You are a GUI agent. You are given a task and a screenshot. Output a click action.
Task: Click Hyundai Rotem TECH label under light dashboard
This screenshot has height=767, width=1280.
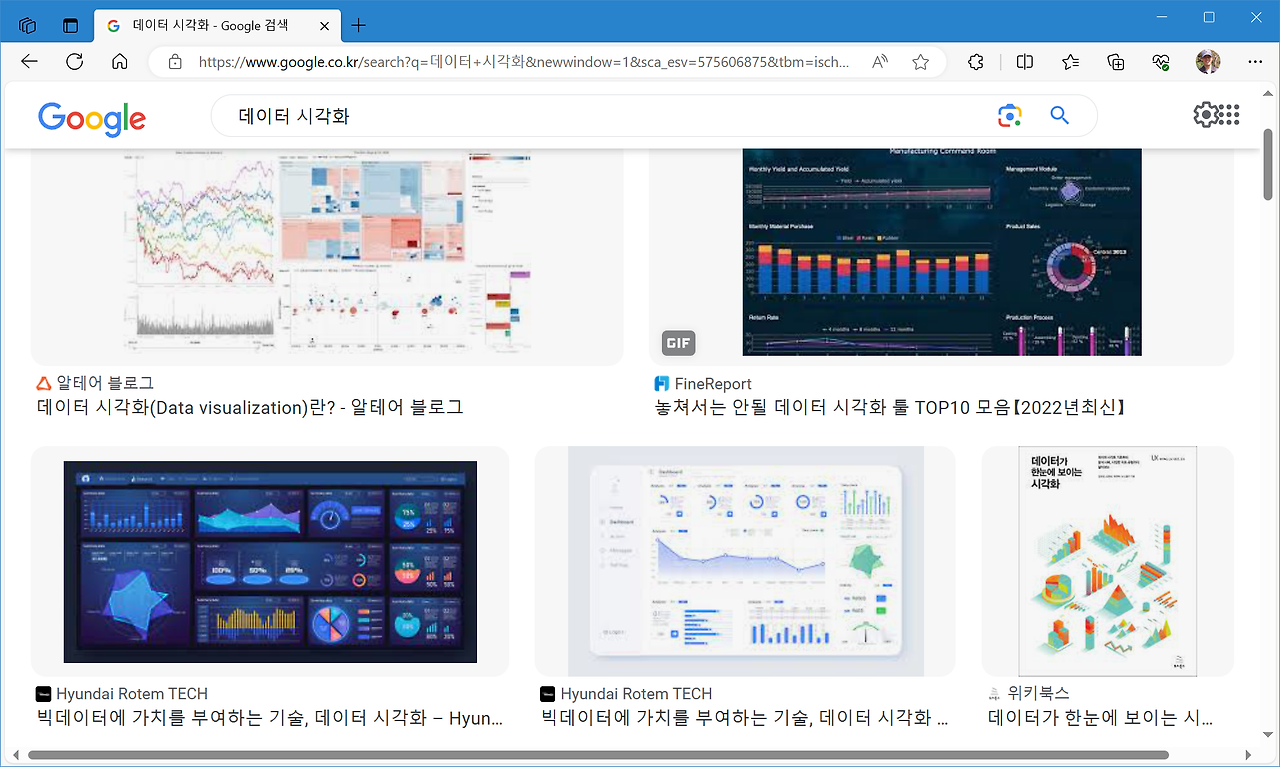click(x=636, y=694)
